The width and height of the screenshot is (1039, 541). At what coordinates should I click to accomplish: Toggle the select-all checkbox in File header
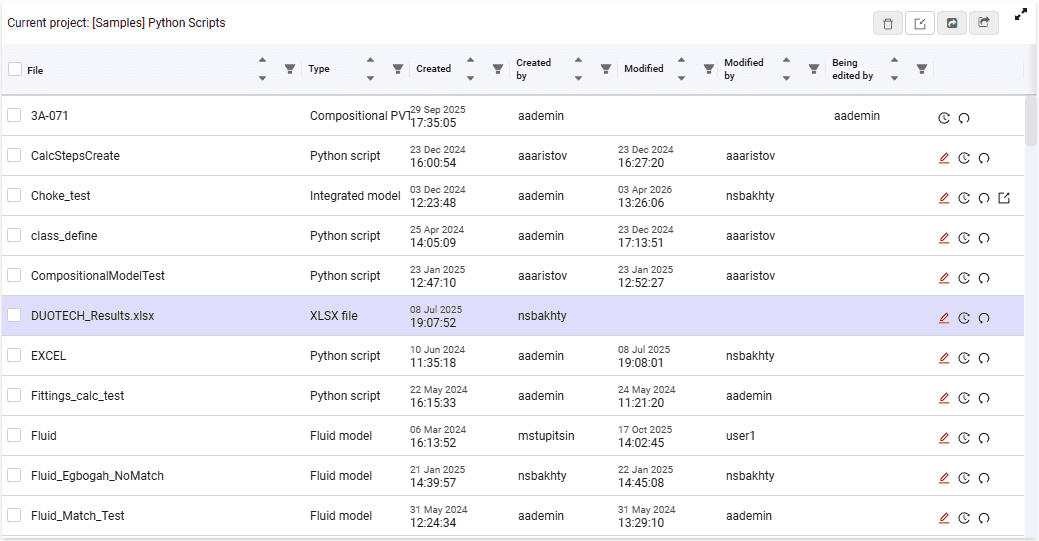pyautogui.click(x=15, y=69)
